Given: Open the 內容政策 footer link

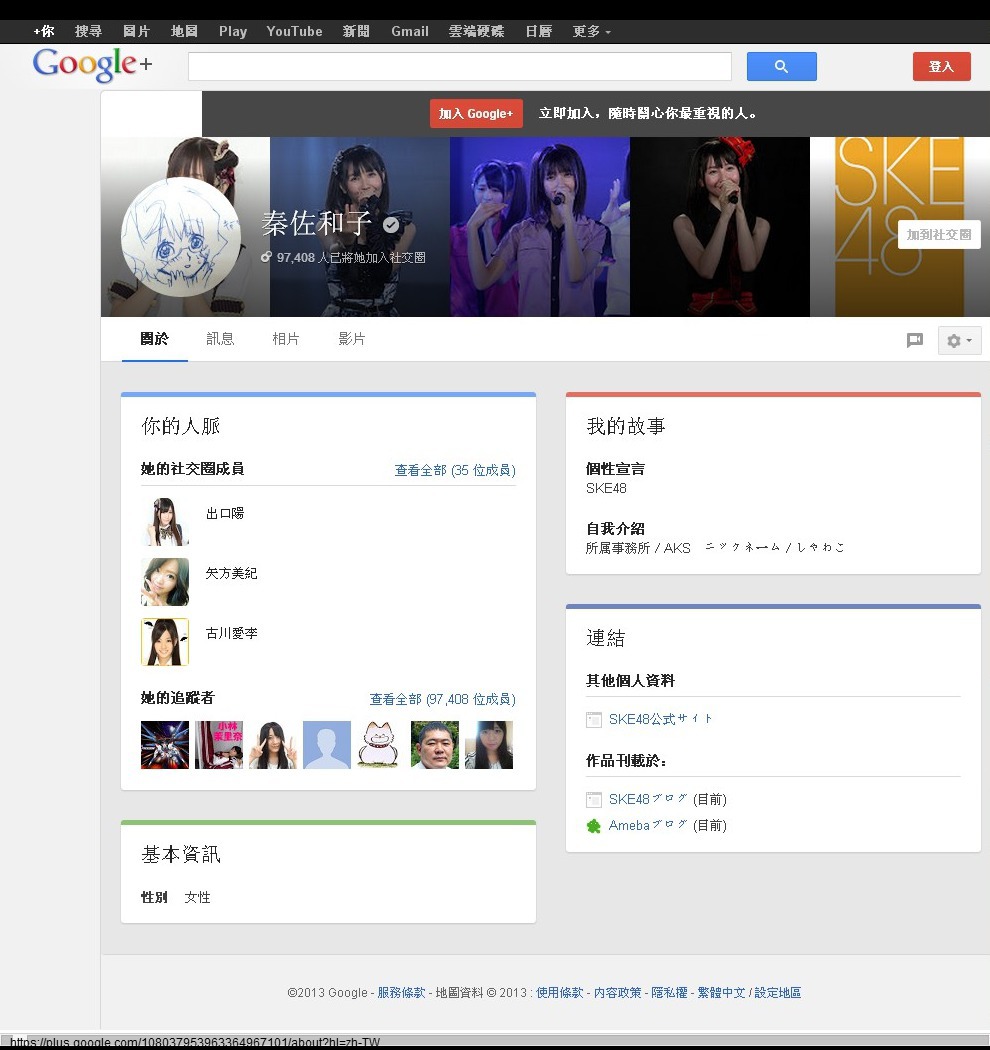Looking at the screenshot, I should pyautogui.click(x=618, y=992).
